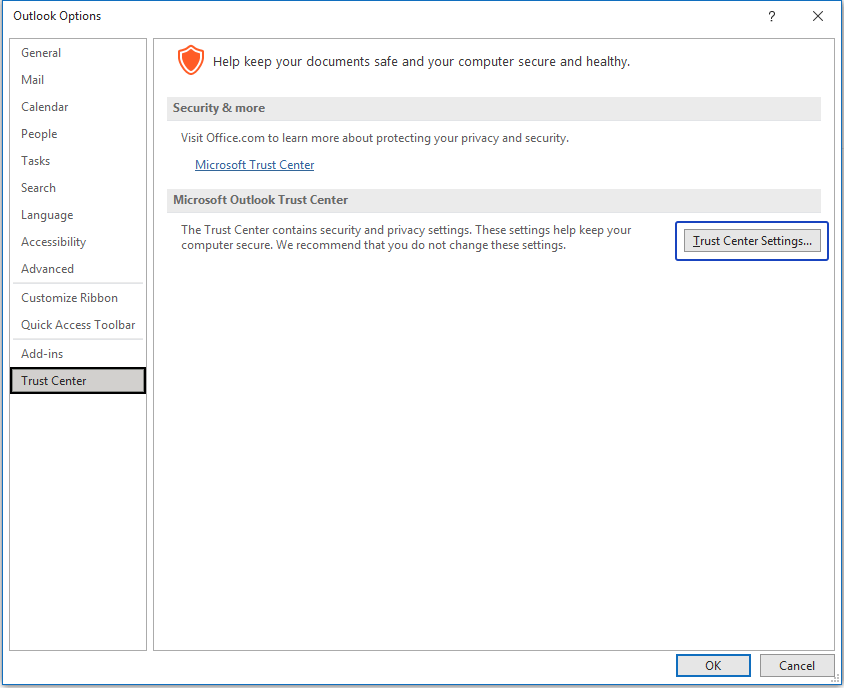The height and width of the screenshot is (688, 844).
Task: Click the Help question mark icon
Action: (x=771, y=16)
